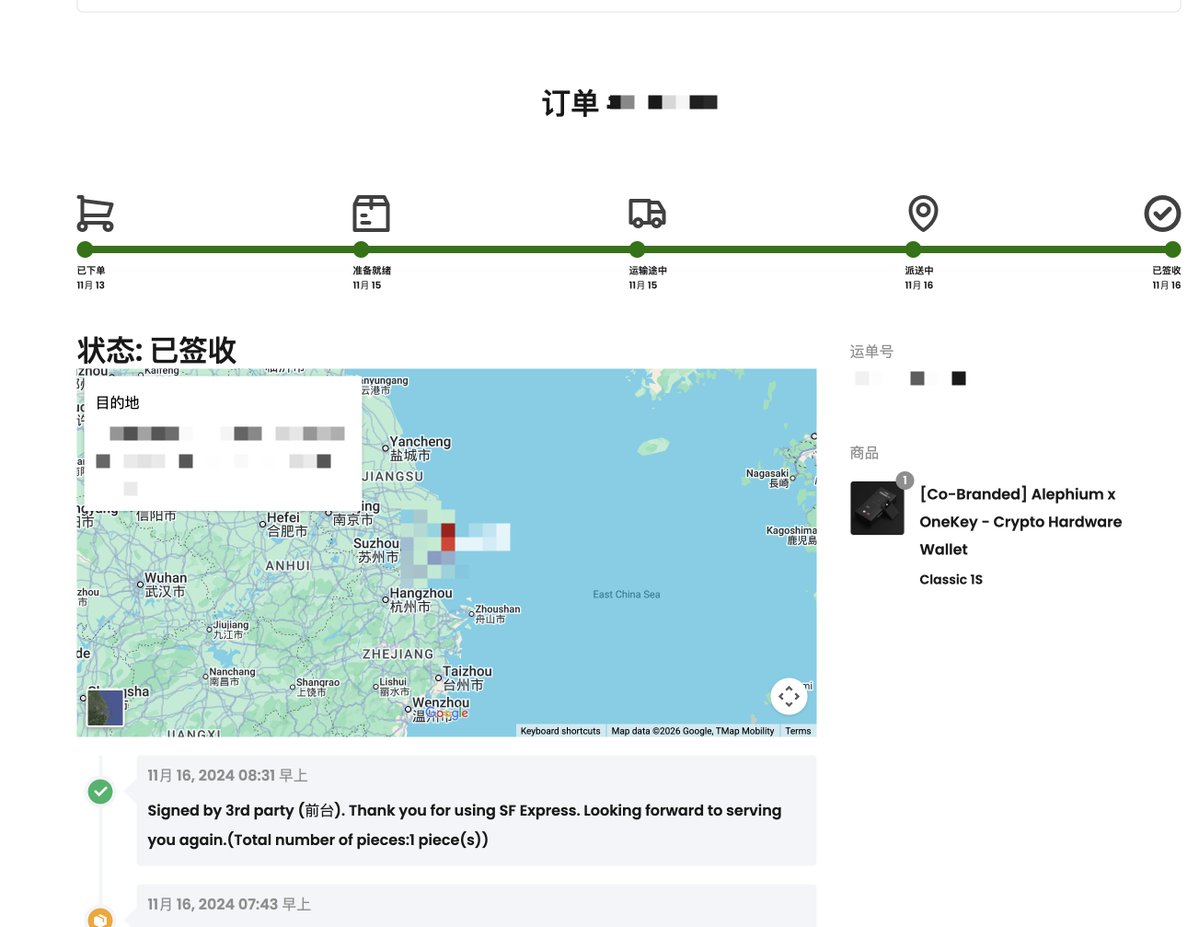Image resolution: width=1199 pixels, height=927 pixels.
Task: Click the checkmark circle delivered icon
Action: (1162, 213)
